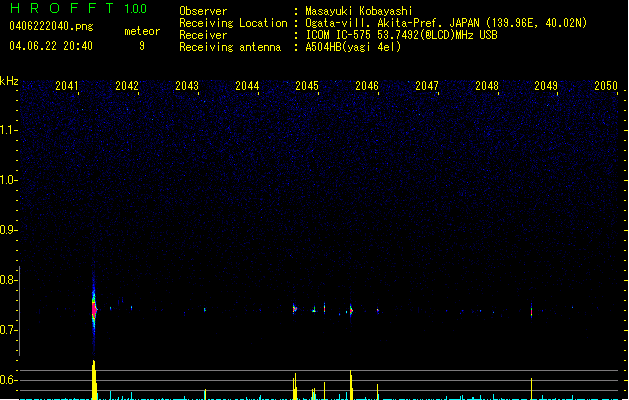The width and height of the screenshot is (629, 400).
Task: Click the small echo spot after 2043
Action: coord(205,310)
